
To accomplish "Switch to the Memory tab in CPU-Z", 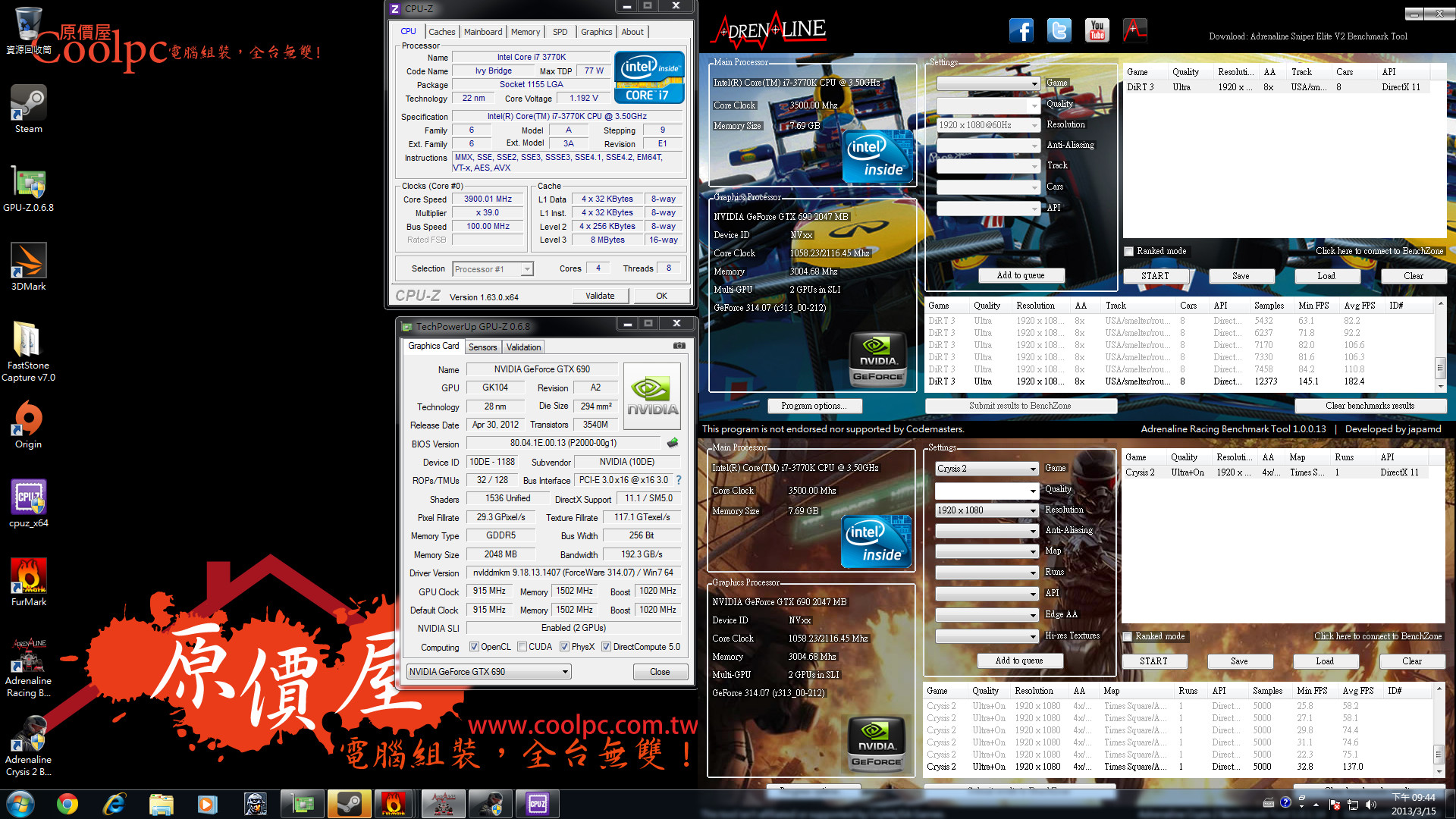I will (526, 32).
